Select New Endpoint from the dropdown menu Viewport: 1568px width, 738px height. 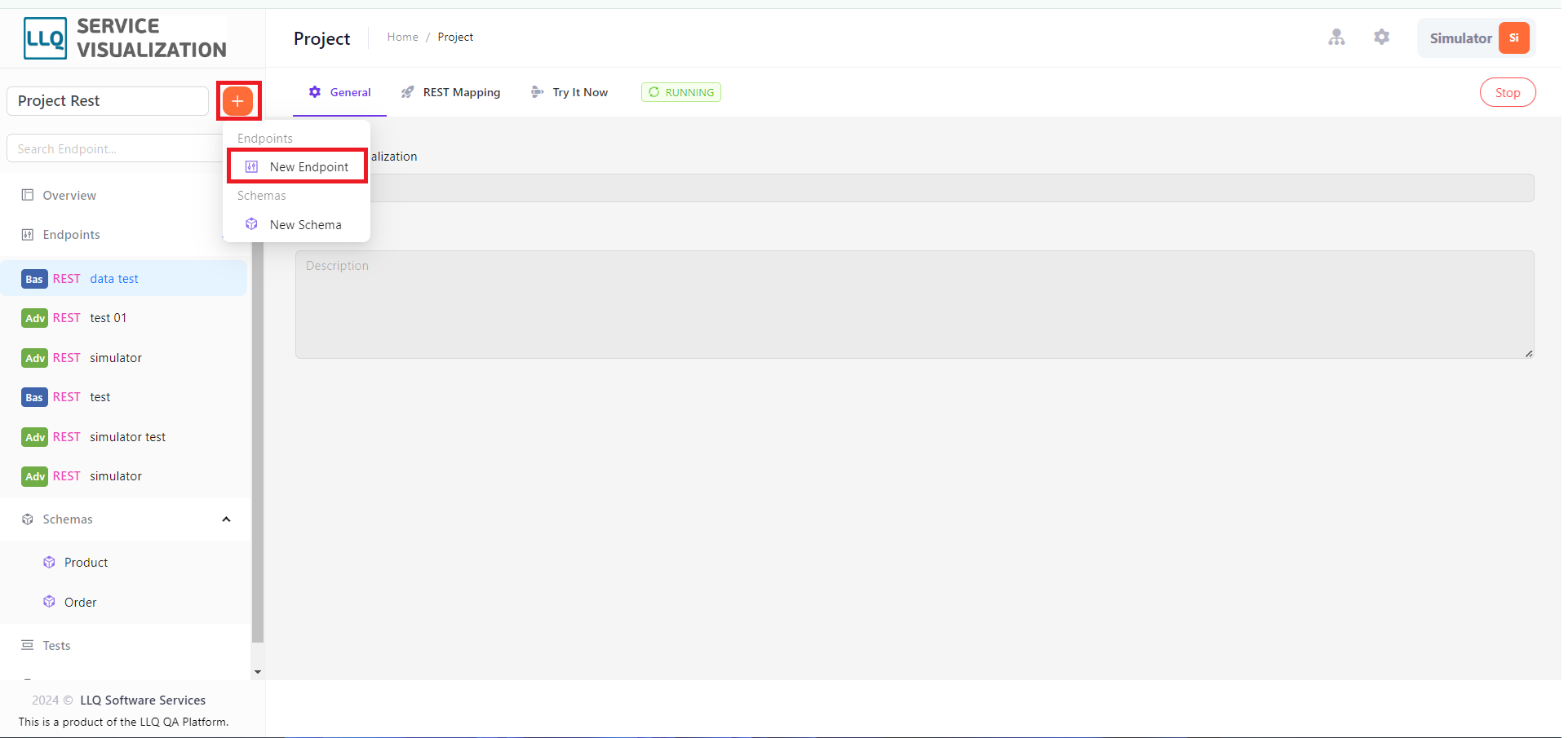[x=297, y=166]
